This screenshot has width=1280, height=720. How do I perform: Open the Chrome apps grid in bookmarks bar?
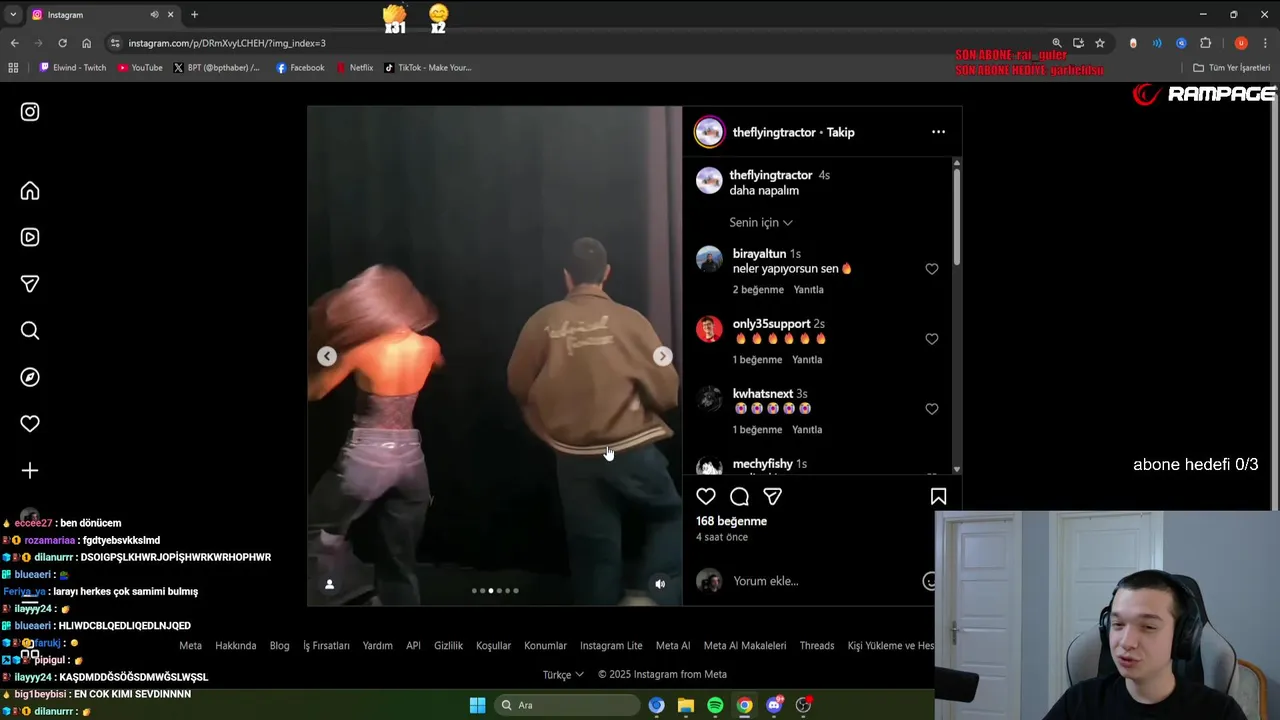point(13,68)
